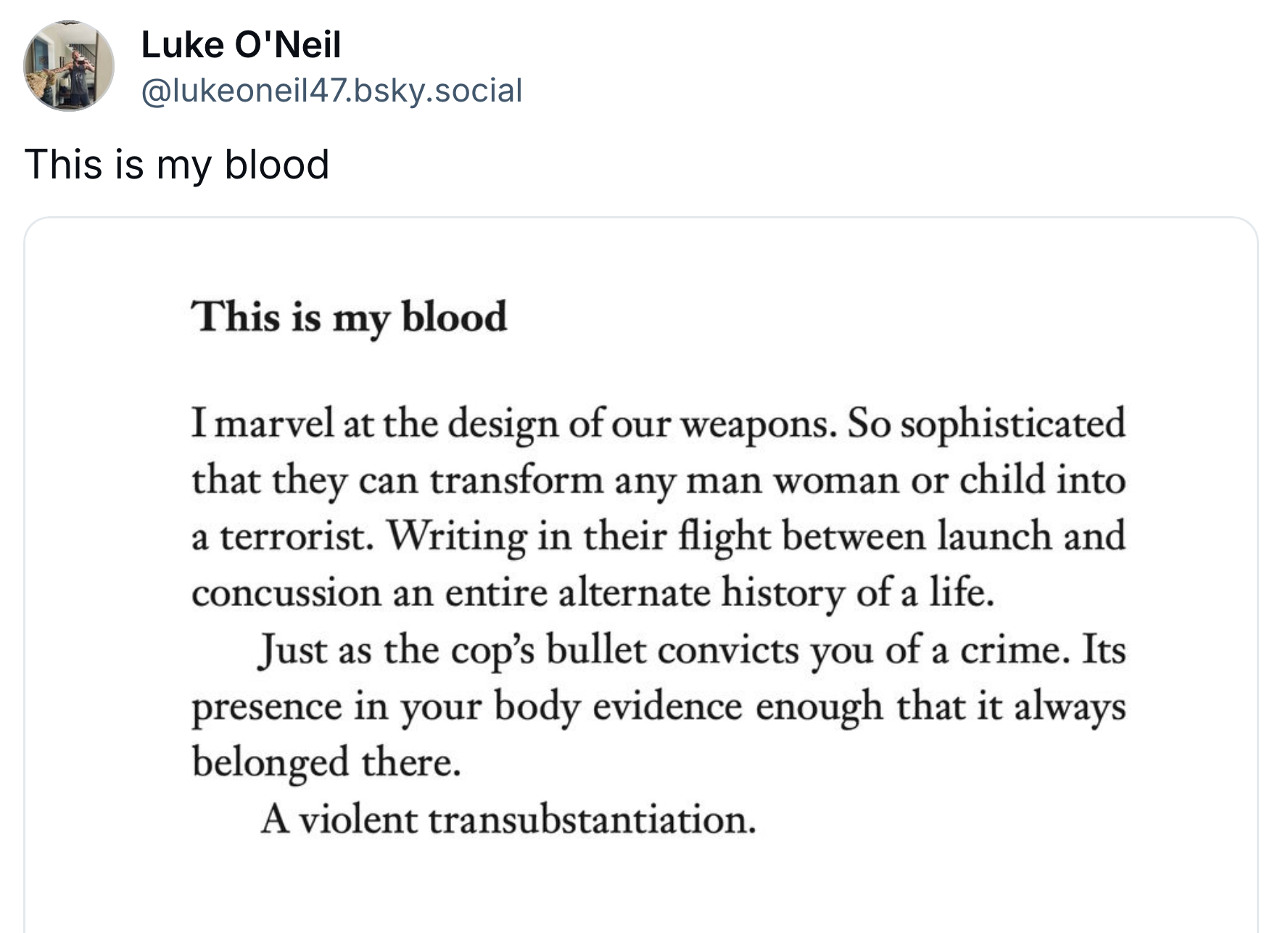Click the line "A violent transubstantiation."

click(508, 820)
